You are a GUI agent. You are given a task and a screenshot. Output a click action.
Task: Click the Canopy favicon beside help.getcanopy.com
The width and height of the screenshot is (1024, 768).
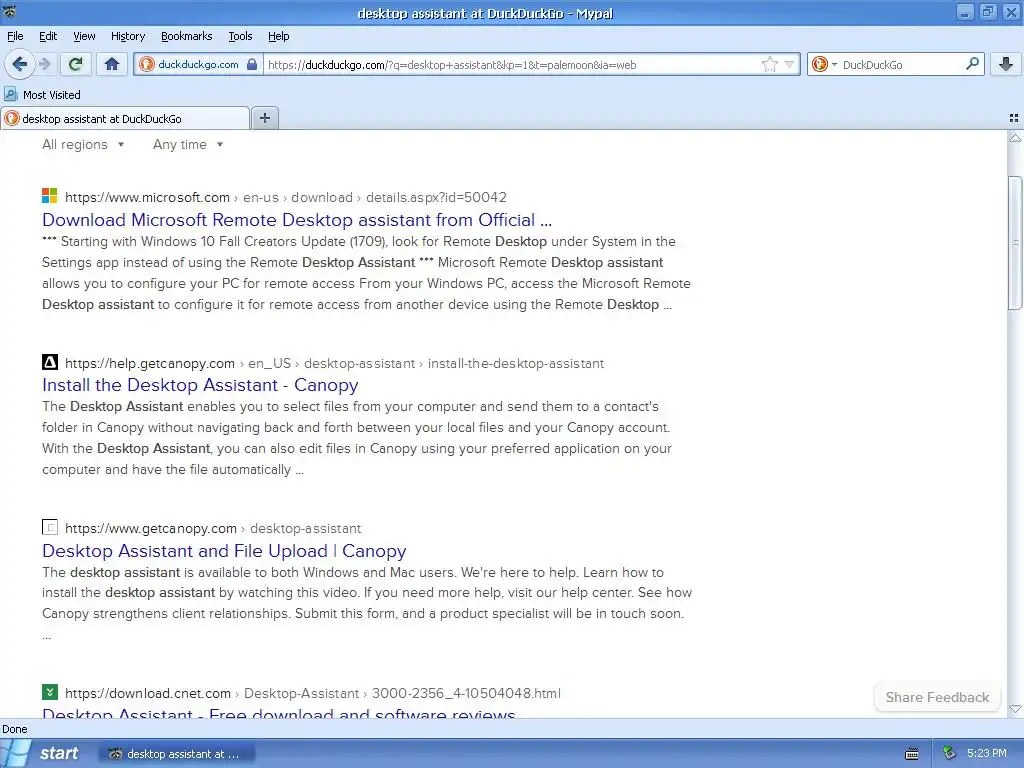(50, 362)
